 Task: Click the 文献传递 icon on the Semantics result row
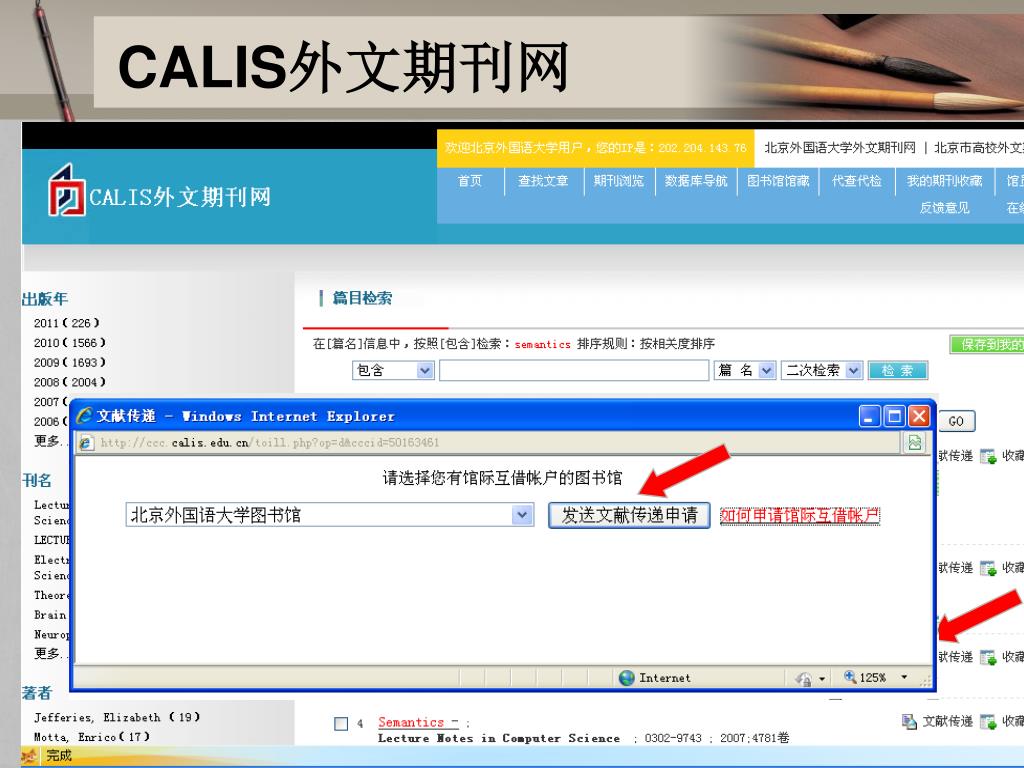coord(909,722)
